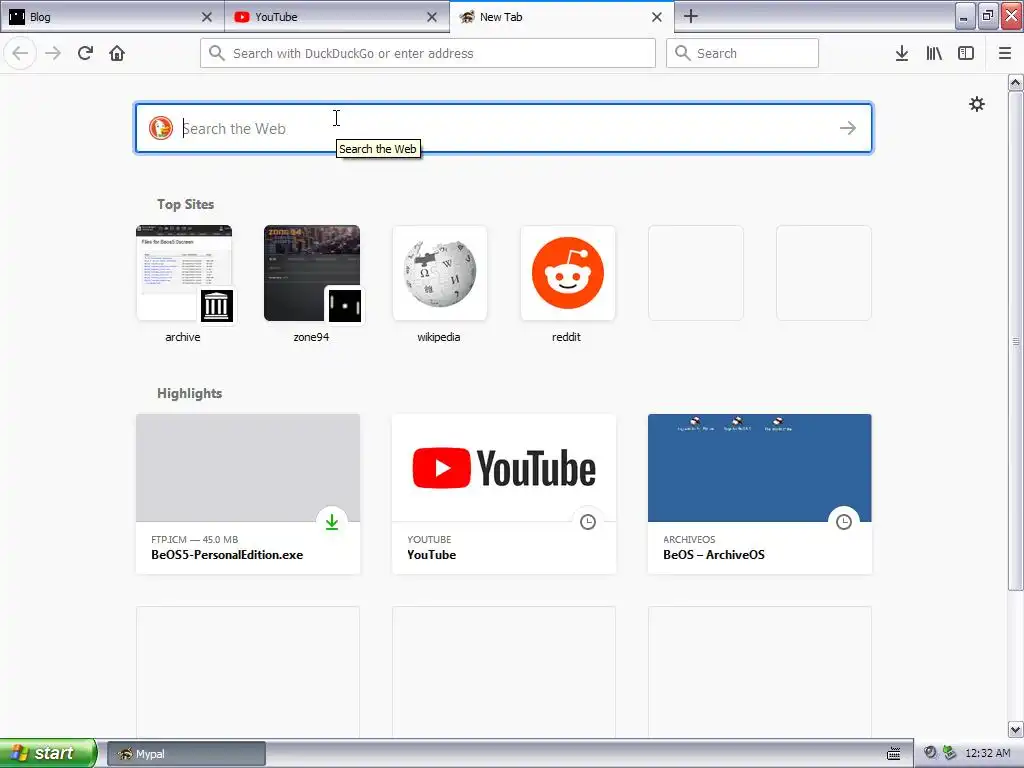Click the Mypal taskbar button
1024x768 pixels.
186,754
